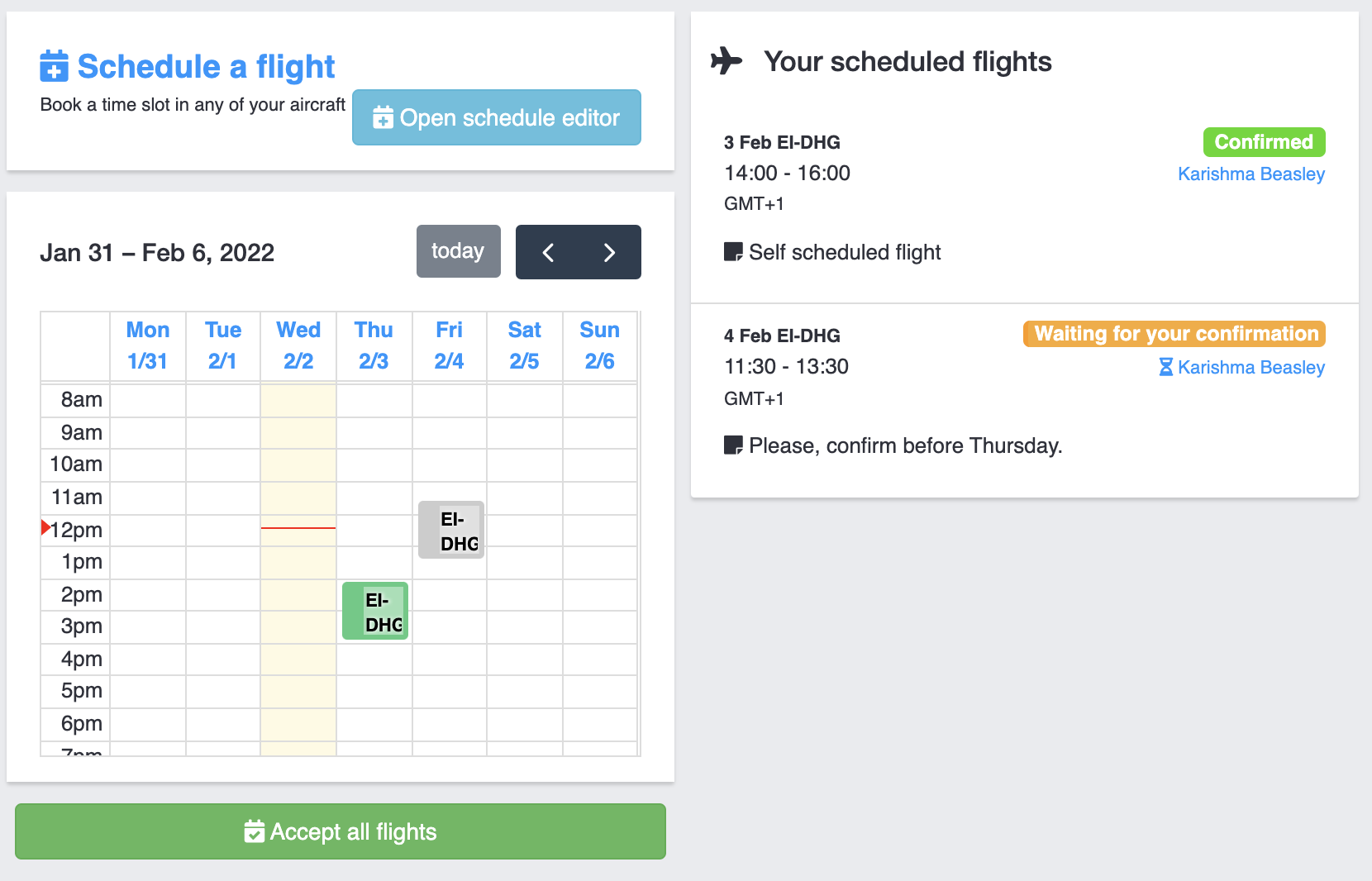Open Karishma Beasley link on 3 Feb flight
Image resolution: width=1372 pixels, height=881 pixels.
pyautogui.click(x=1251, y=174)
